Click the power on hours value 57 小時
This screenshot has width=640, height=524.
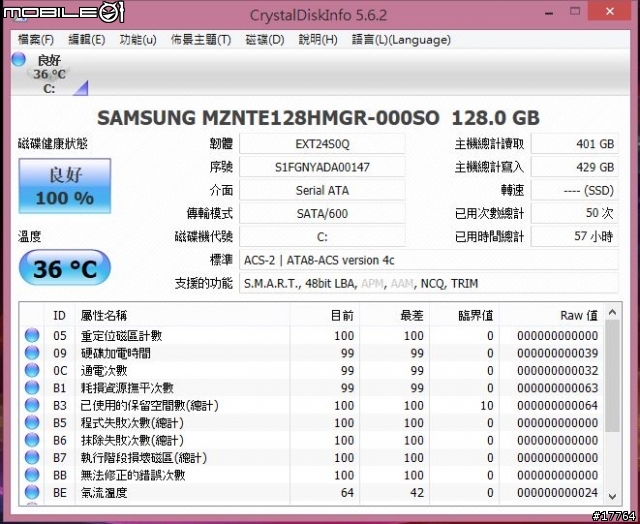click(x=574, y=237)
